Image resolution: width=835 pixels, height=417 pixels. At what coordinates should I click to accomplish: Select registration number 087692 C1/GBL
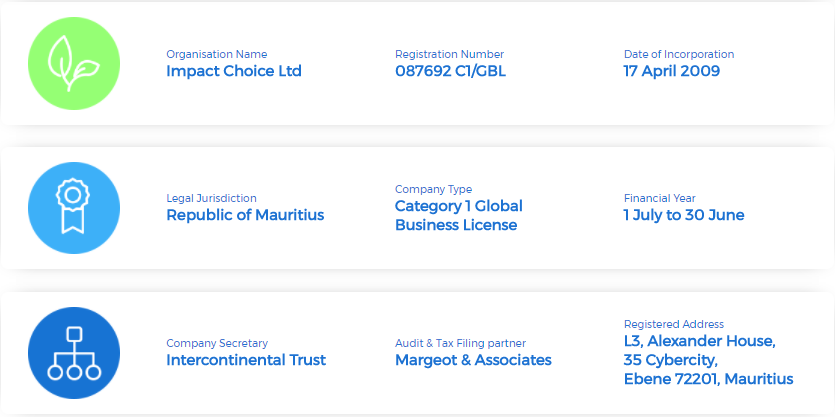[451, 71]
